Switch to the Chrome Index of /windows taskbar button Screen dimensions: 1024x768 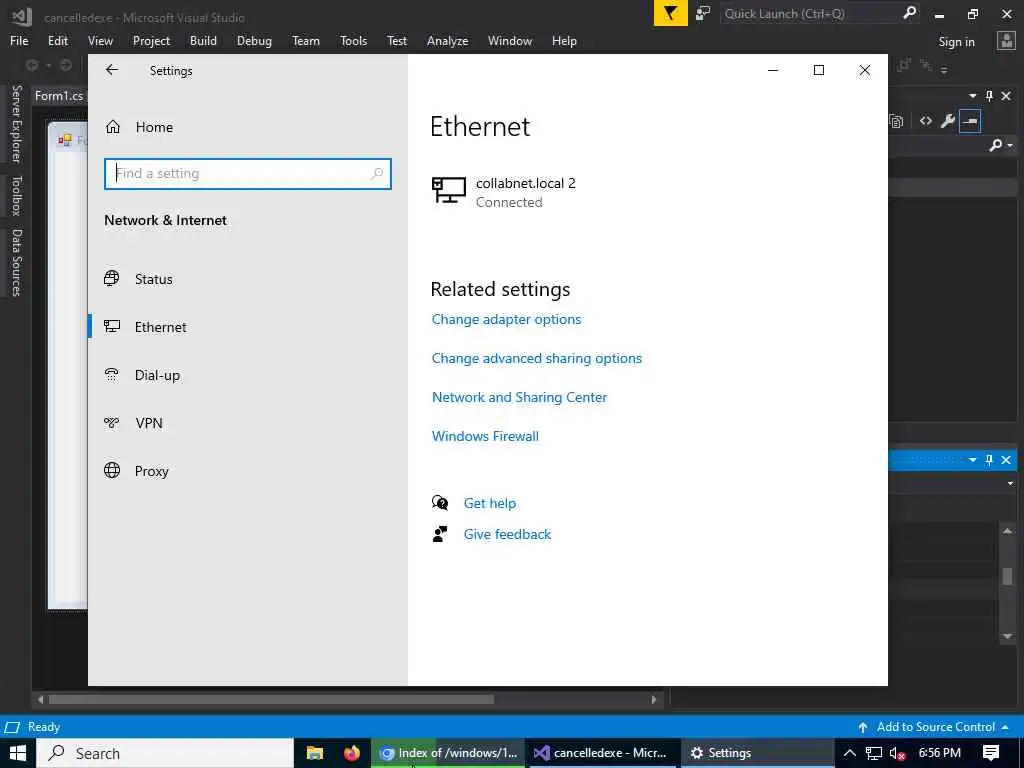click(449, 753)
